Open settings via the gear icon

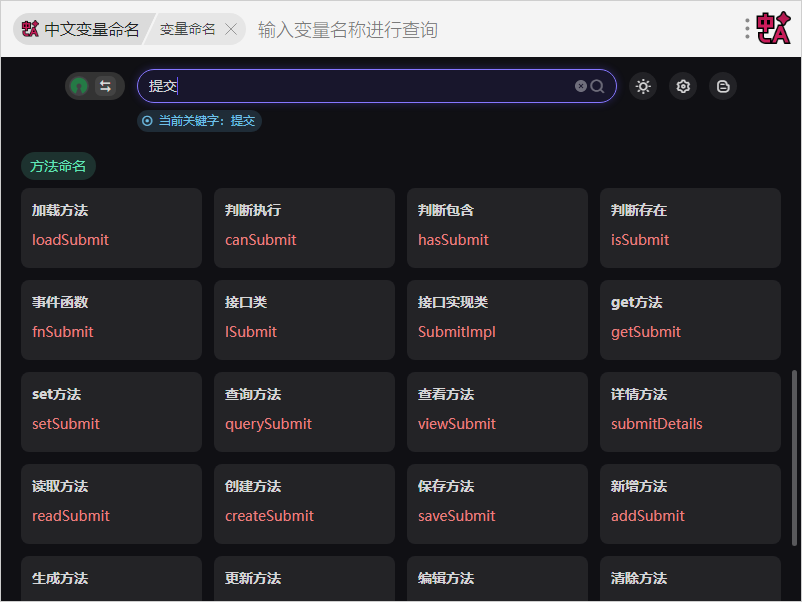click(683, 86)
